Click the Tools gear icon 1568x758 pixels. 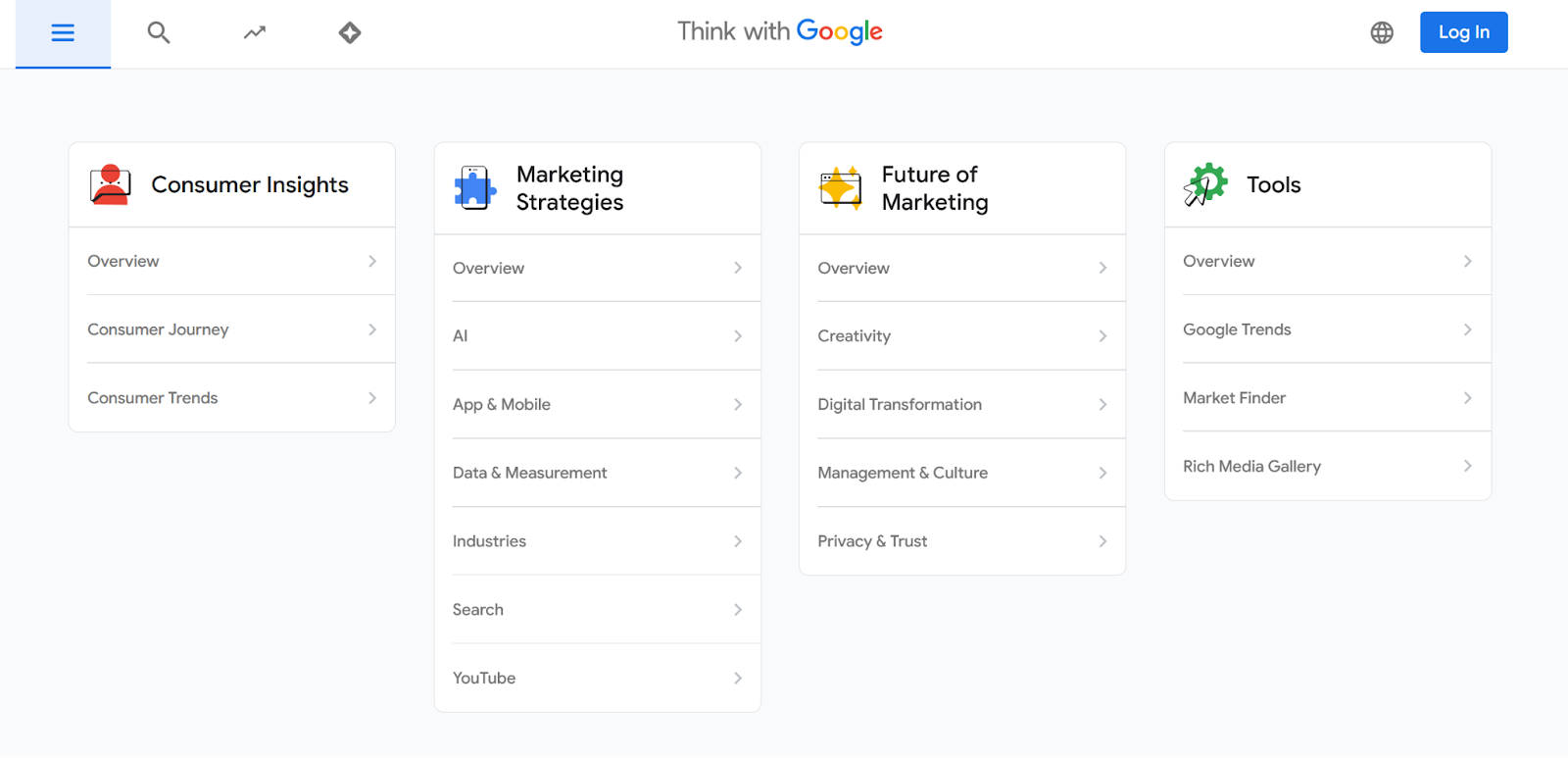pyautogui.click(x=1205, y=184)
